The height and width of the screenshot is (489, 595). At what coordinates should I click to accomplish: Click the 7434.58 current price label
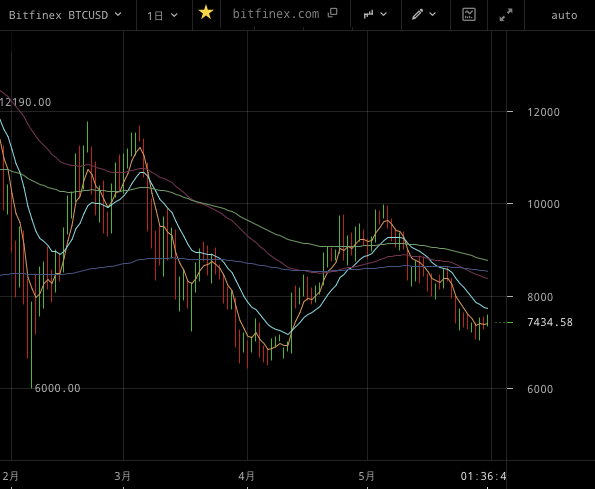(549, 322)
